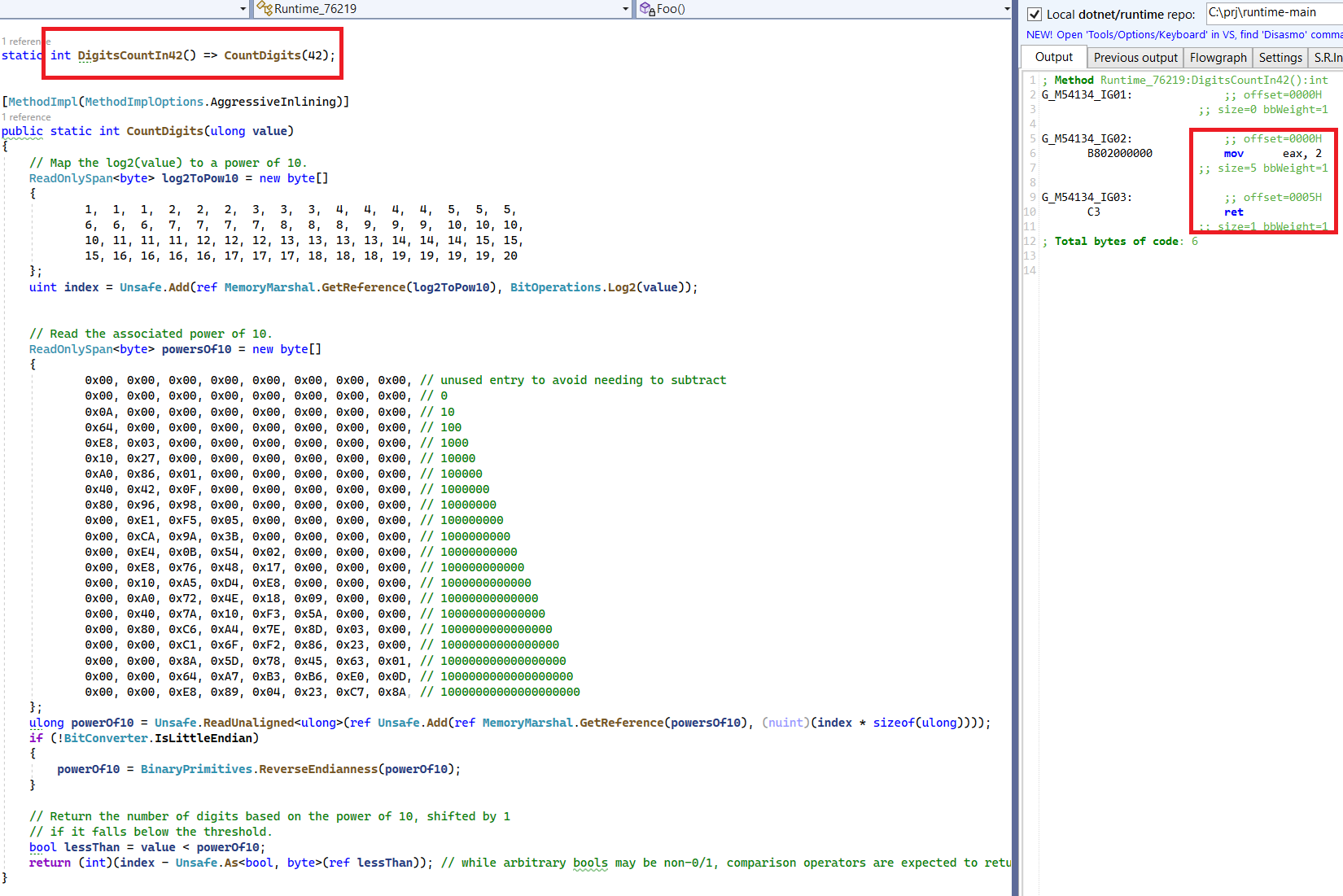Screen dimensions: 1343x896
Task: Click the G_M54134_IG01 label in output
Action: click(x=1087, y=95)
